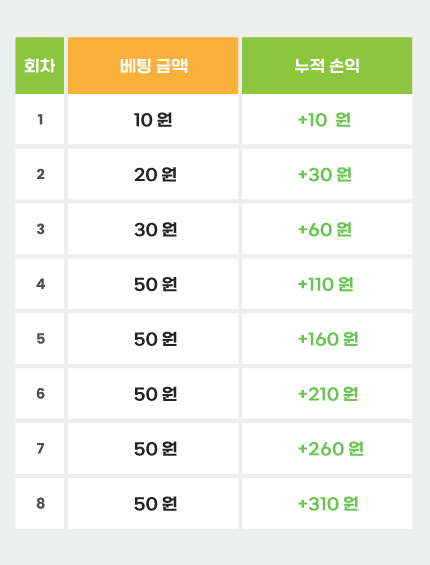Select round number 2 cell
Image resolution: width=430 pixels, height=565 pixels.
40,174
